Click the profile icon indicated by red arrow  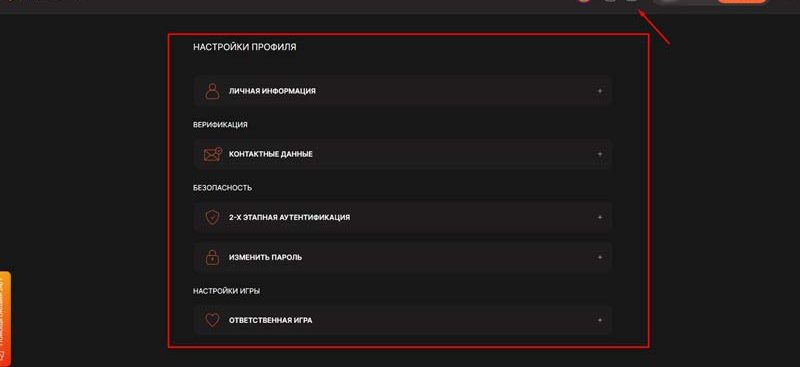(x=632, y=1)
